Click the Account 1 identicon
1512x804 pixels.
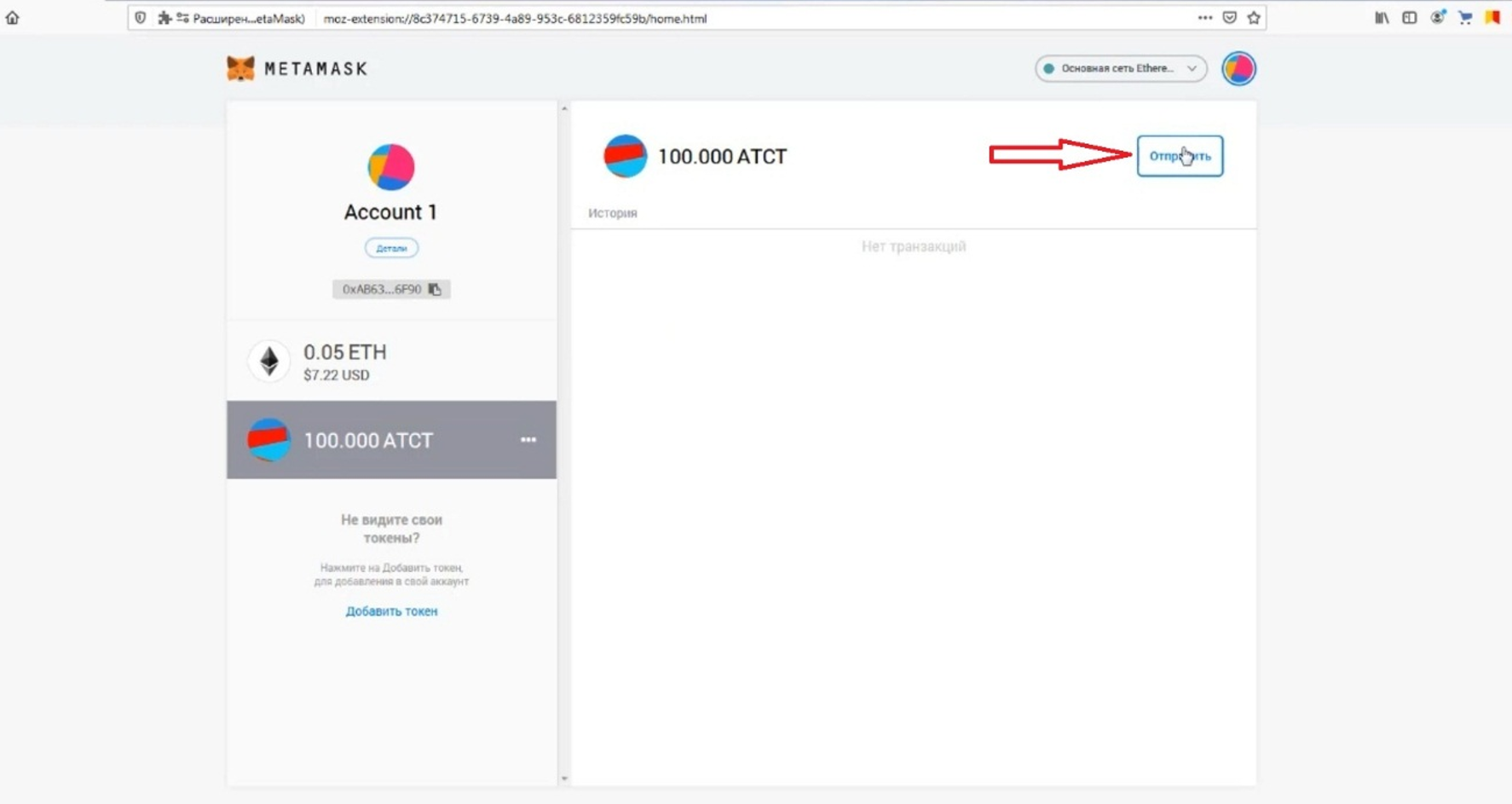coord(391,167)
